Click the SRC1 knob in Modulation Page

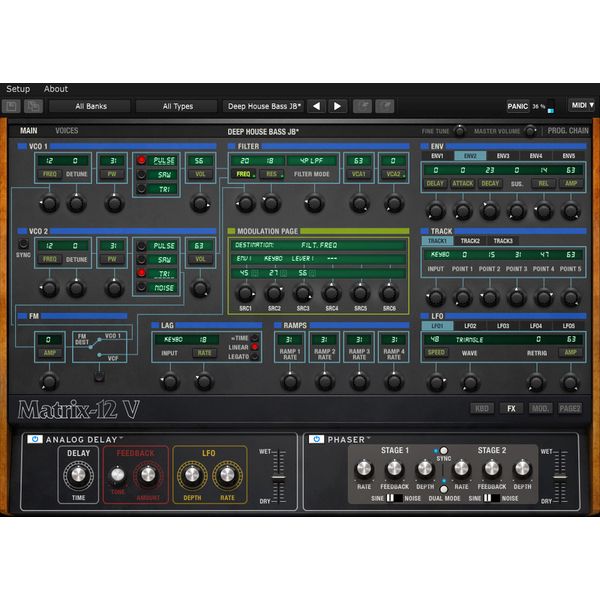click(245, 293)
